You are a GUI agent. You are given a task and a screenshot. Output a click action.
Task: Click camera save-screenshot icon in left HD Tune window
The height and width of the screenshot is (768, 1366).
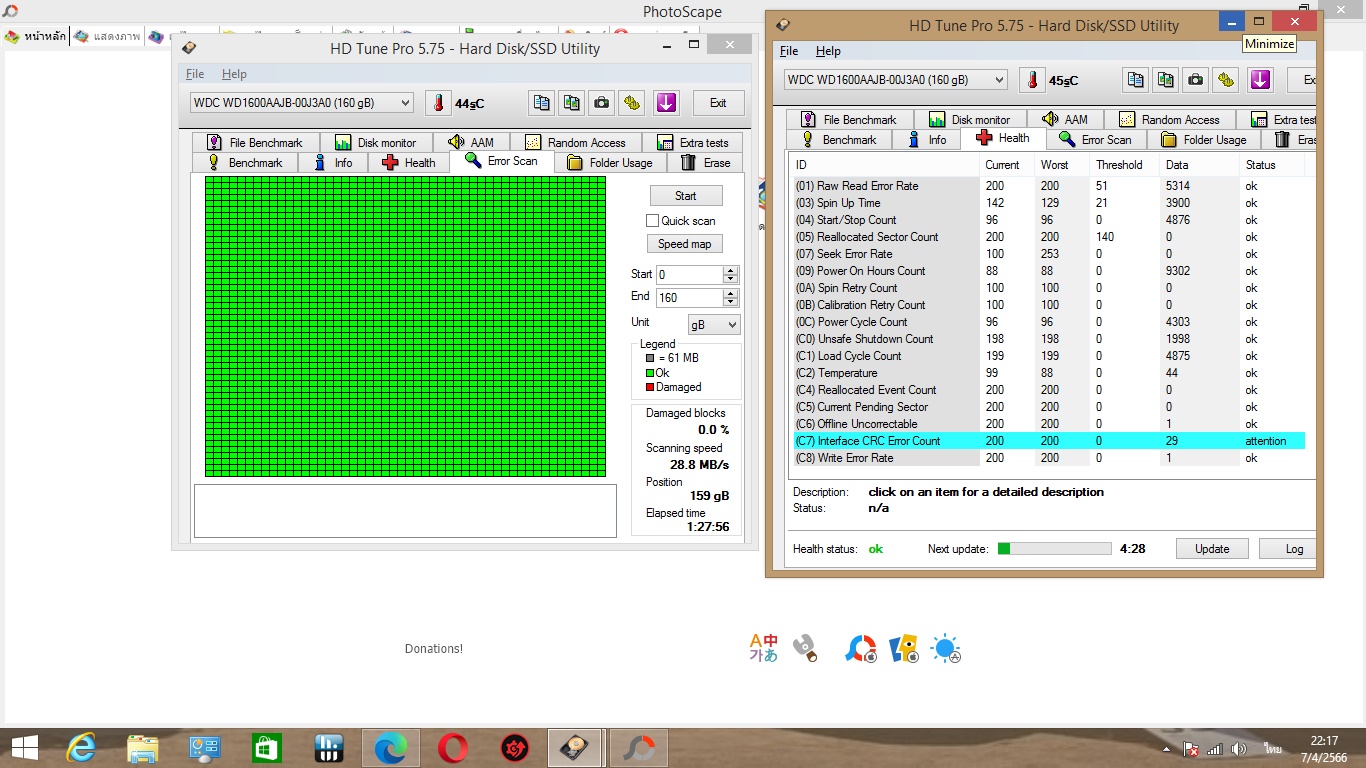click(601, 103)
